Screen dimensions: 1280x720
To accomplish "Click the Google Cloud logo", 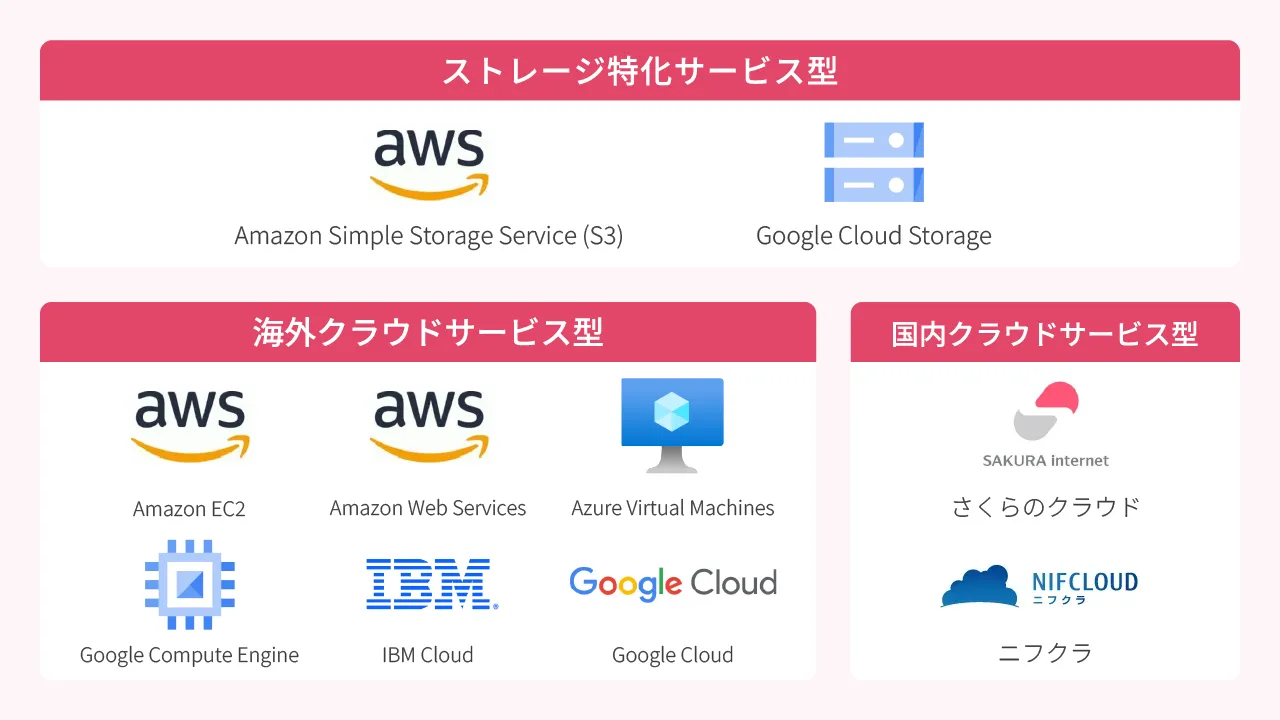I will coord(673,583).
